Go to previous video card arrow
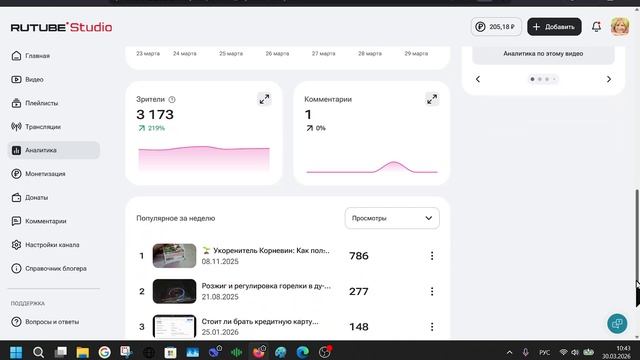640x360 pixels. [478, 79]
